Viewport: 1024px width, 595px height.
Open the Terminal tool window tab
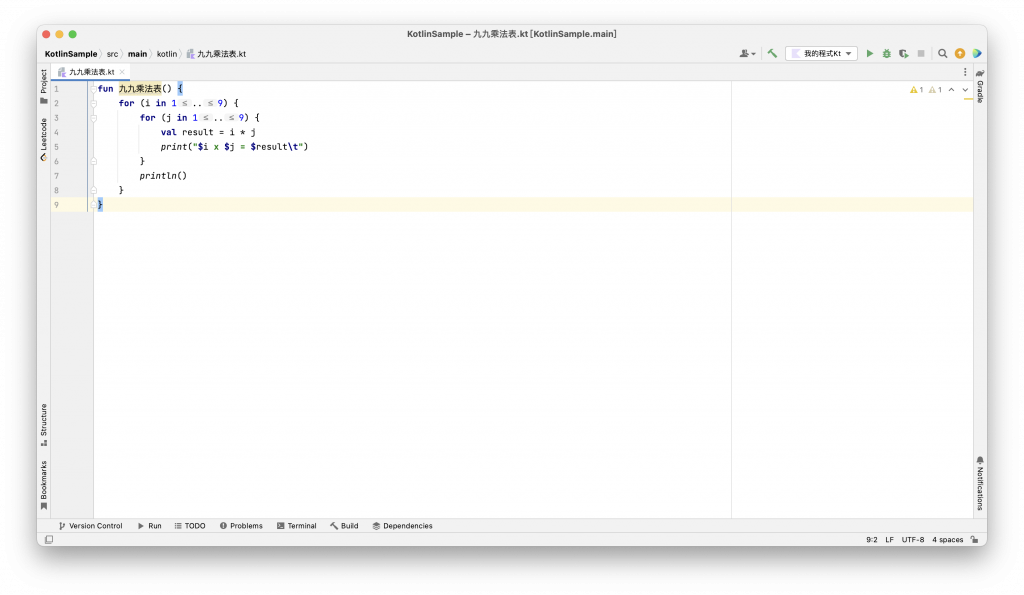point(296,526)
